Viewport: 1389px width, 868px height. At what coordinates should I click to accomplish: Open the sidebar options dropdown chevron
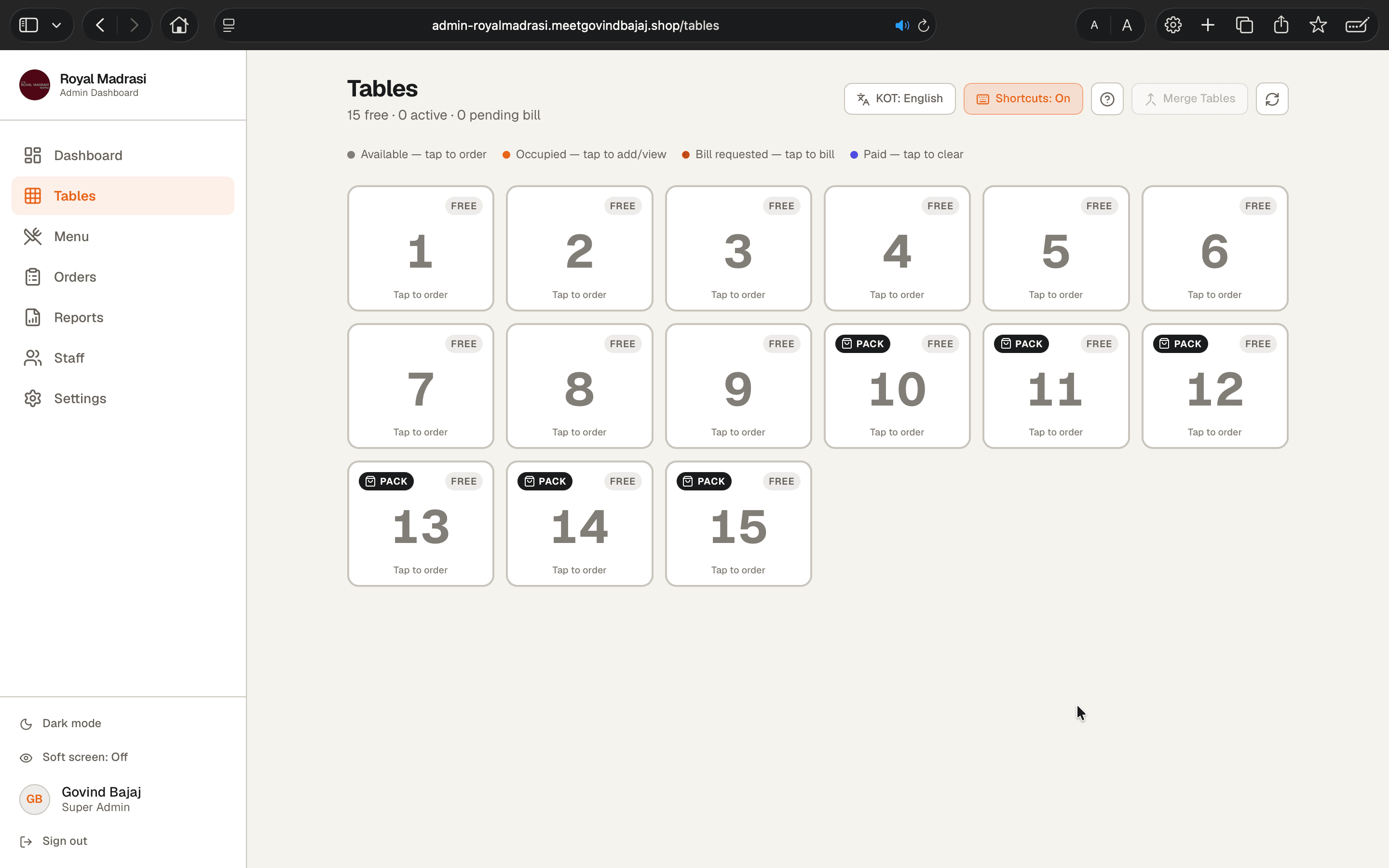pos(56,25)
